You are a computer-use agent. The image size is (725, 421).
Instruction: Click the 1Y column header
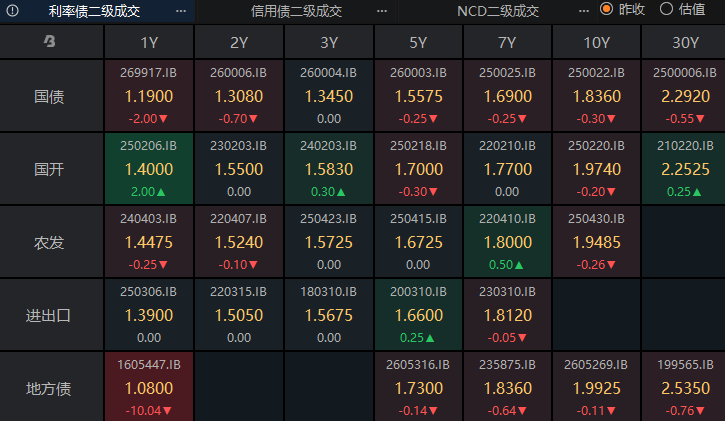[x=149, y=42]
